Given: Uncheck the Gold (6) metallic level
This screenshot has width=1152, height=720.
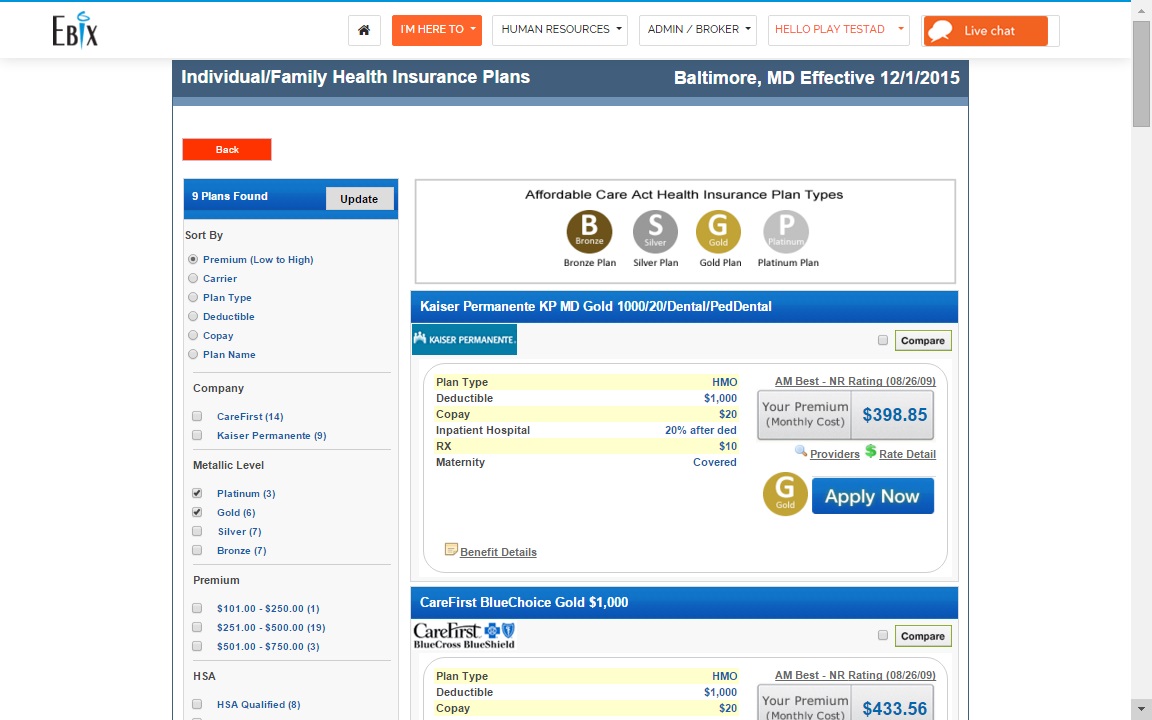Looking at the screenshot, I should pyautogui.click(x=197, y=513).
